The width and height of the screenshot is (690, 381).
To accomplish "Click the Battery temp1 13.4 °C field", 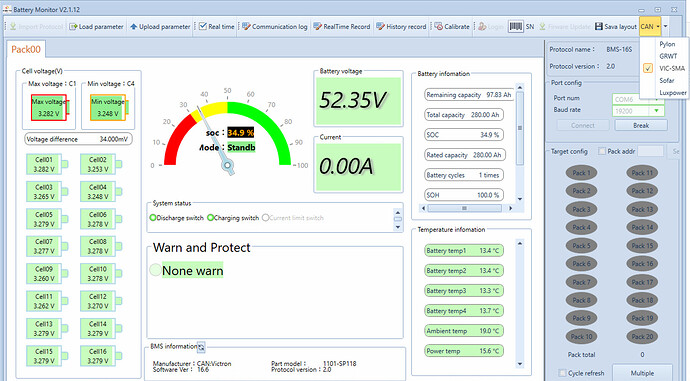I will click(464, 250).
